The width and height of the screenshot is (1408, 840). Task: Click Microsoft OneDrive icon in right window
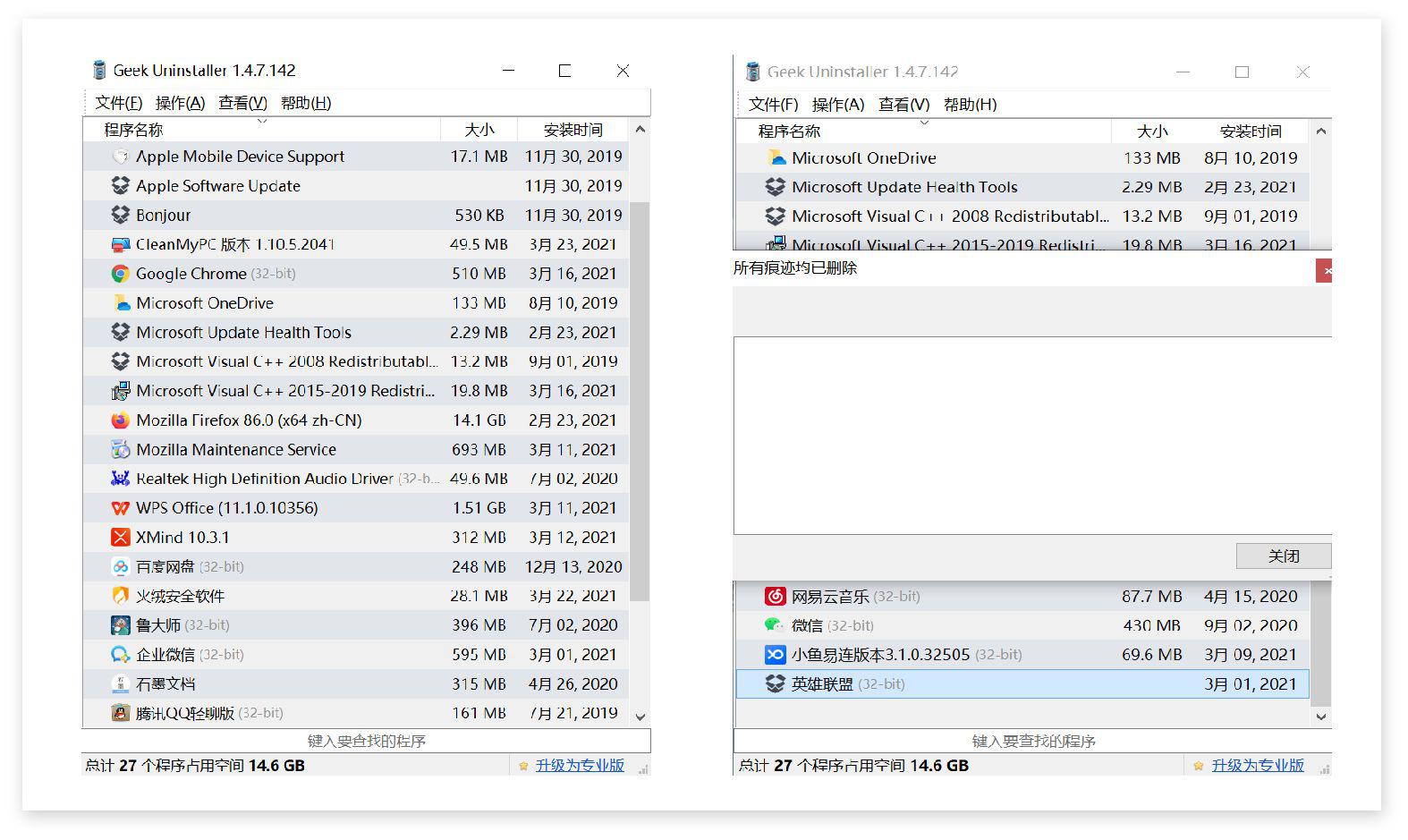point(776,158)
